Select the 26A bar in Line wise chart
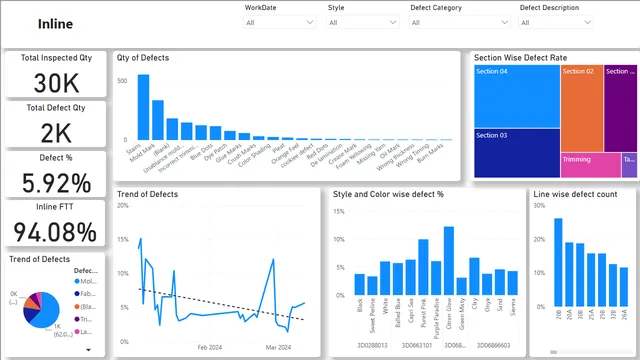Viewport: 640px width, 360px height. 624,287
